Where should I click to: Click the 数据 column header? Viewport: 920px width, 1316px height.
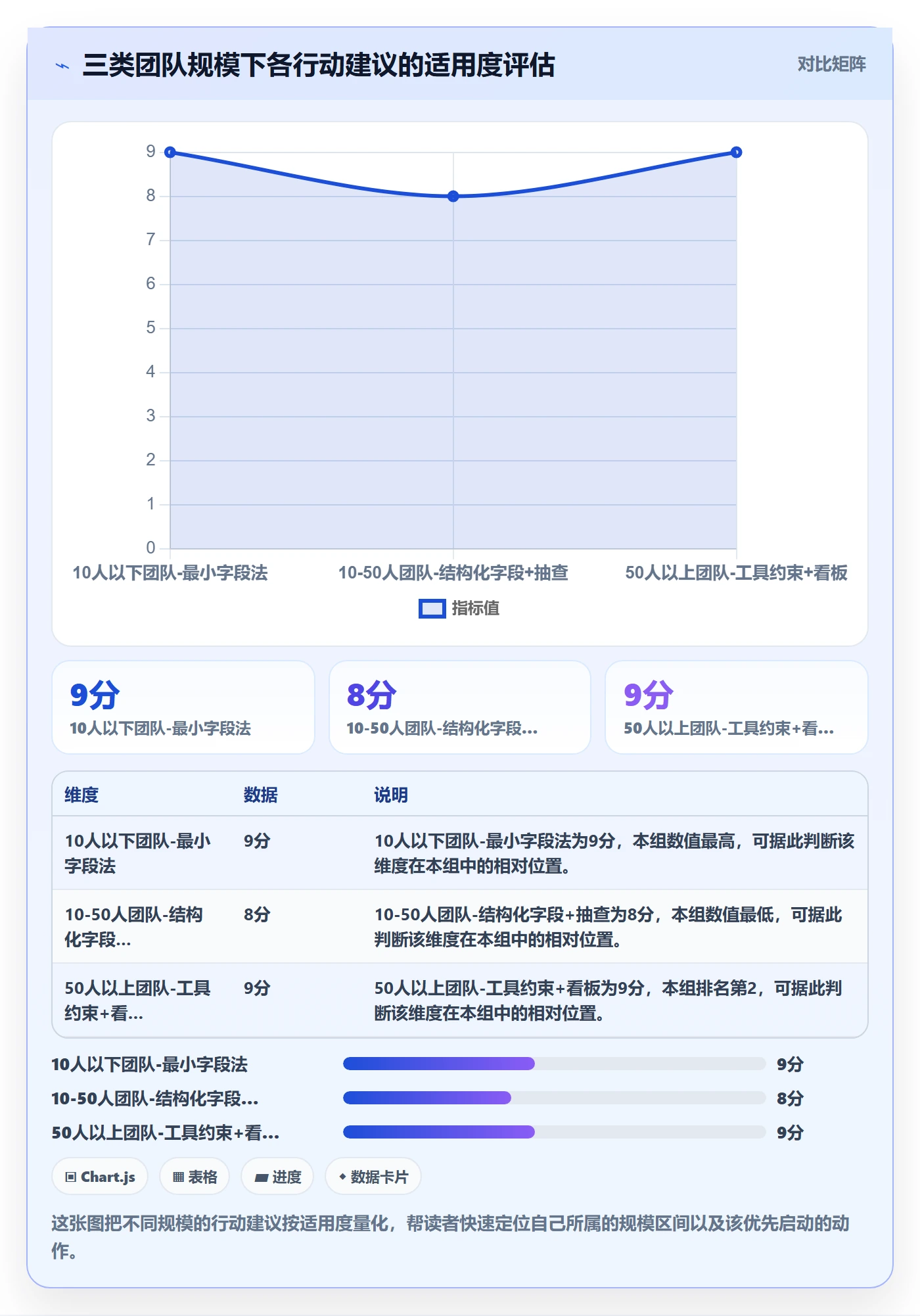click(260, 795)
